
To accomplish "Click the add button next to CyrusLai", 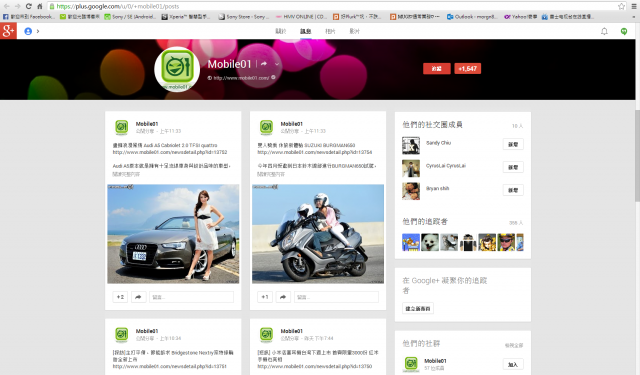I will click(513, 167).
